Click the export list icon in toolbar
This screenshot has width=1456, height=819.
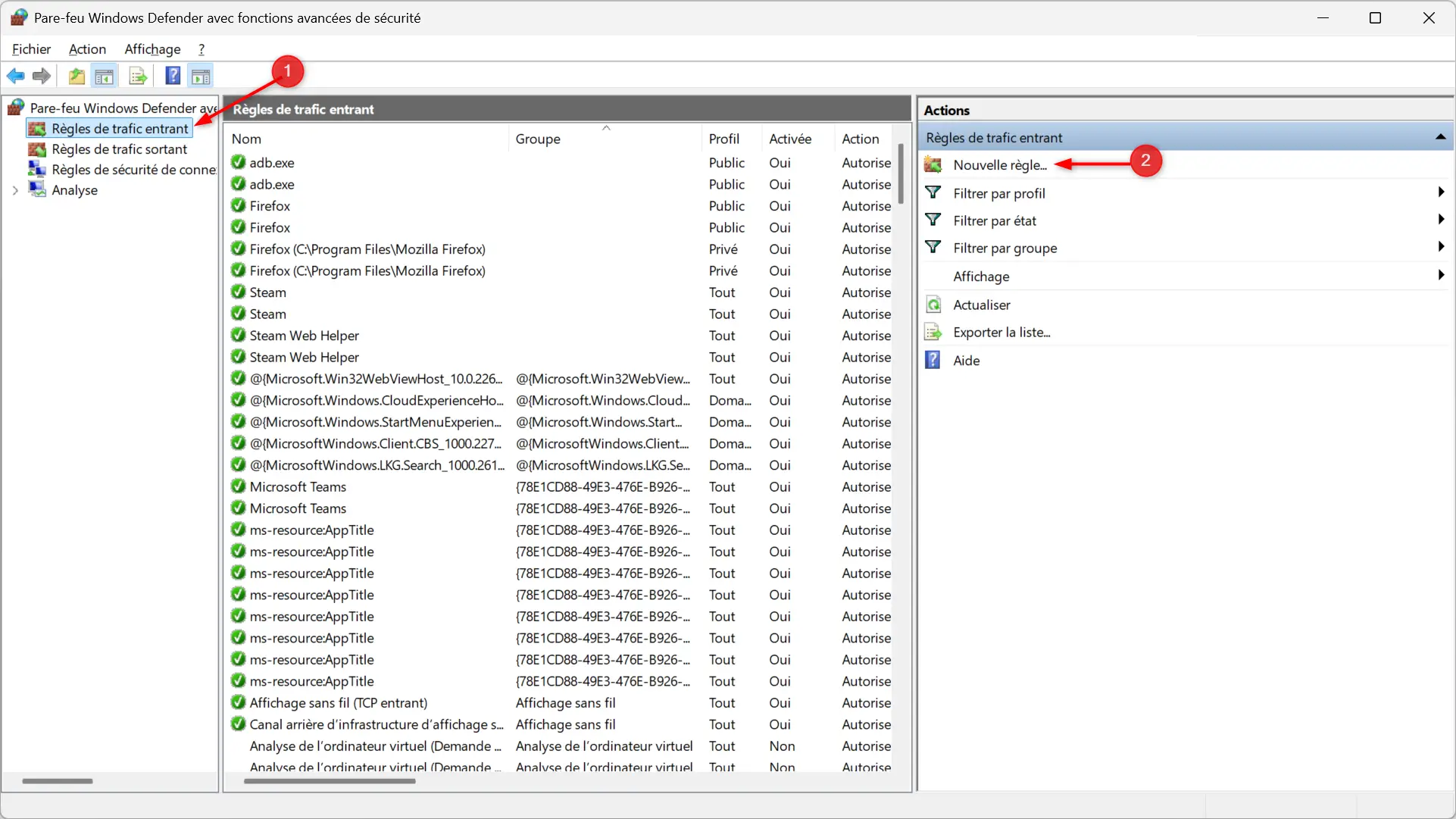[138, 76]
